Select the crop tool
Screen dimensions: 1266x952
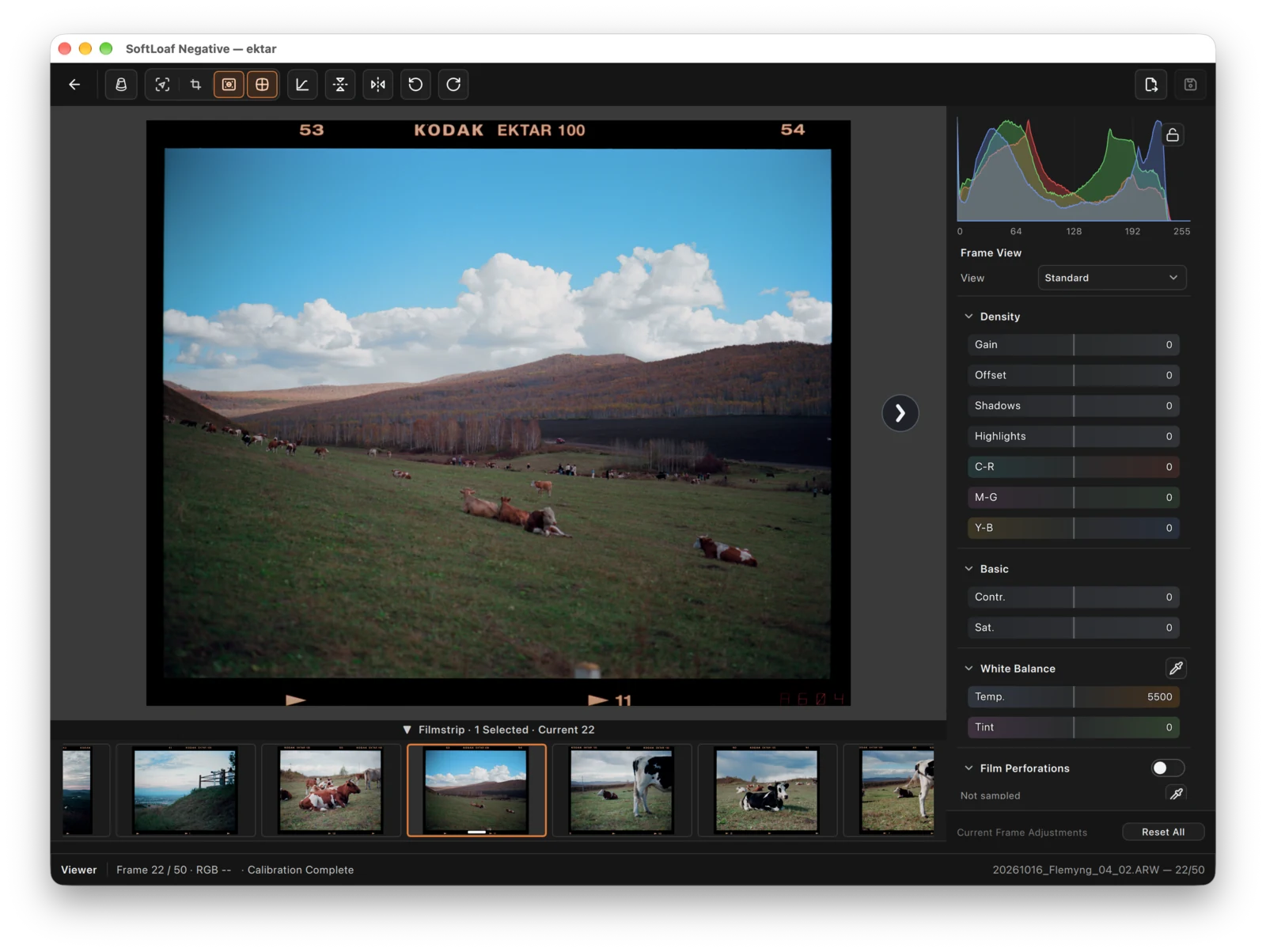coord(195,85)
